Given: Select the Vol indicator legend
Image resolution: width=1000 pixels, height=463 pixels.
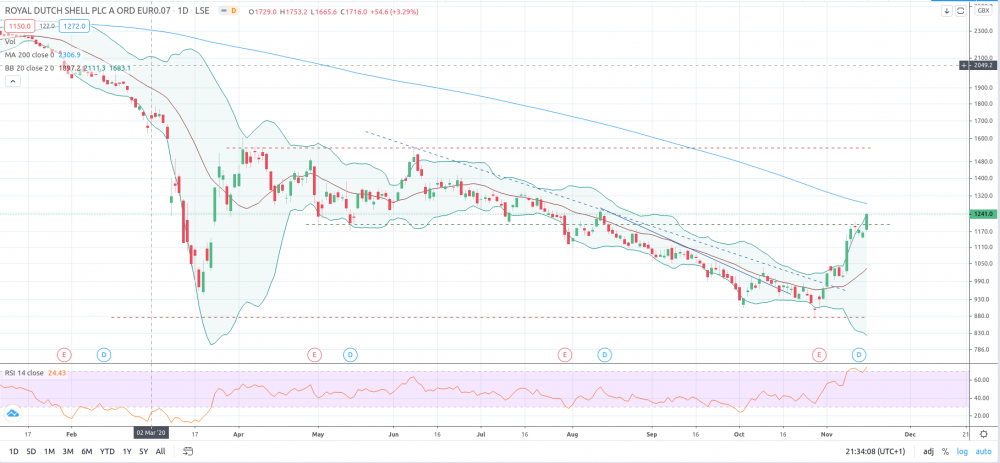Looking at the screenshot, I should click(x=10, y=41).
